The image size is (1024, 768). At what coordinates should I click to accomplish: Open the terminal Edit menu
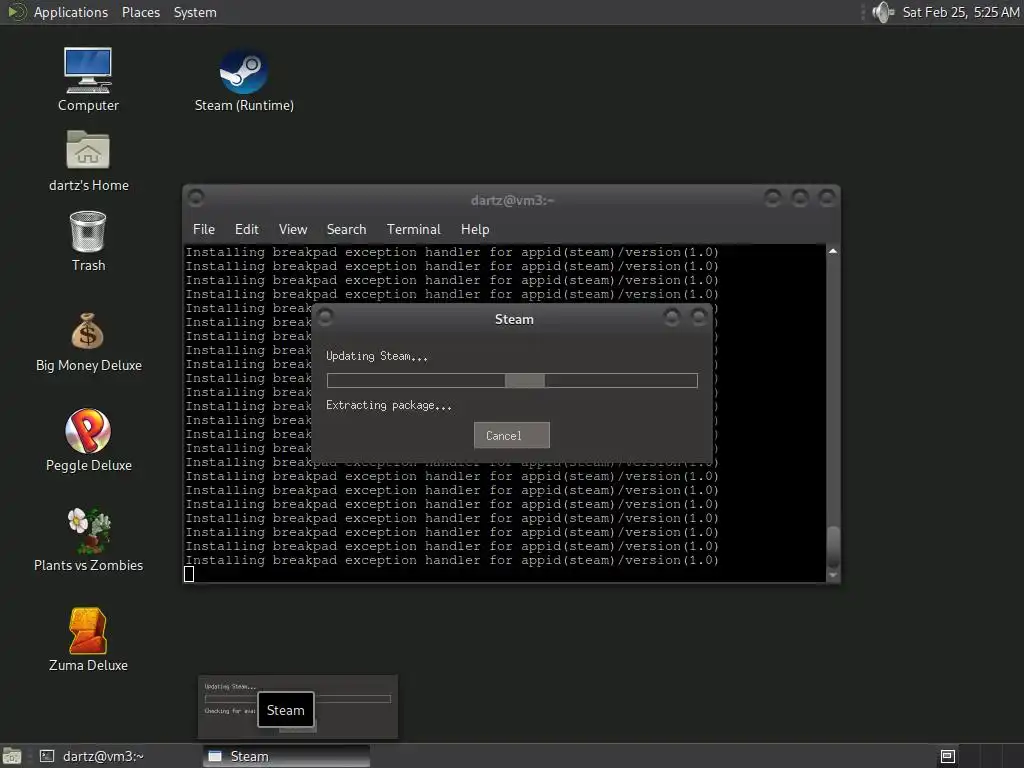[x=246, y=229]
